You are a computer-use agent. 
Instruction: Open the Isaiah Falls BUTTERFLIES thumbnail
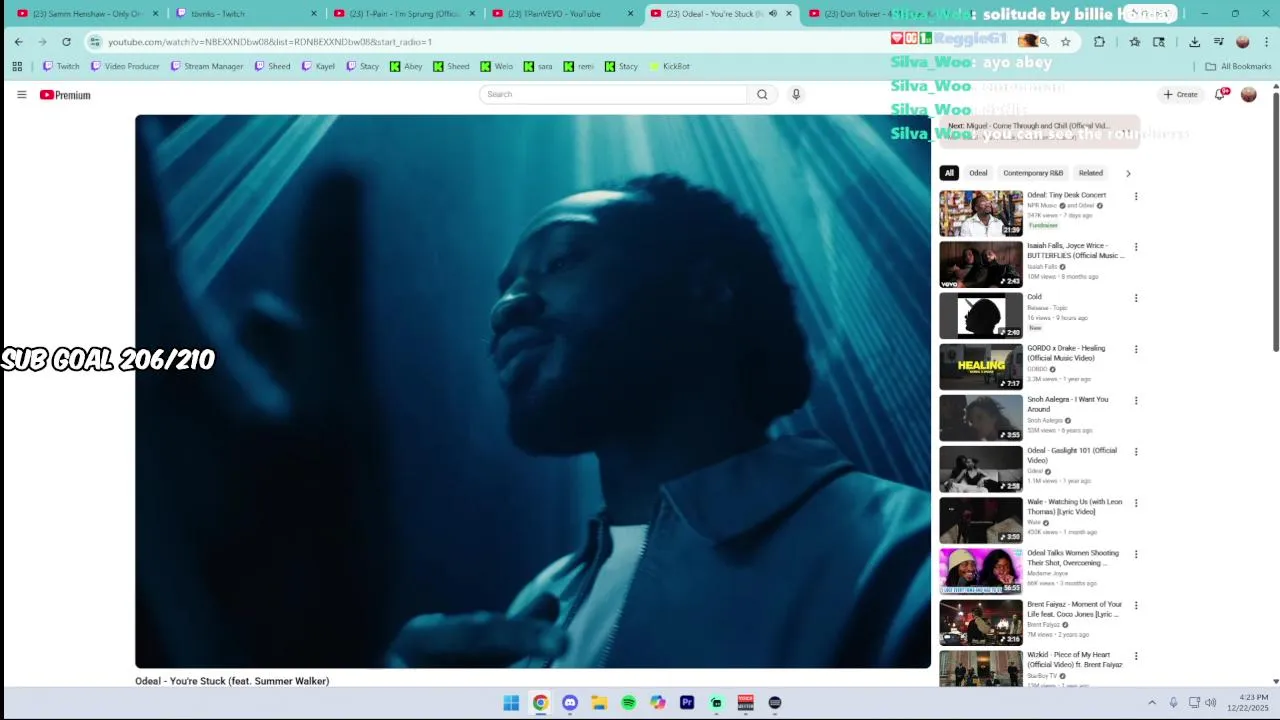pyautogui.click(x=981, y=264)
